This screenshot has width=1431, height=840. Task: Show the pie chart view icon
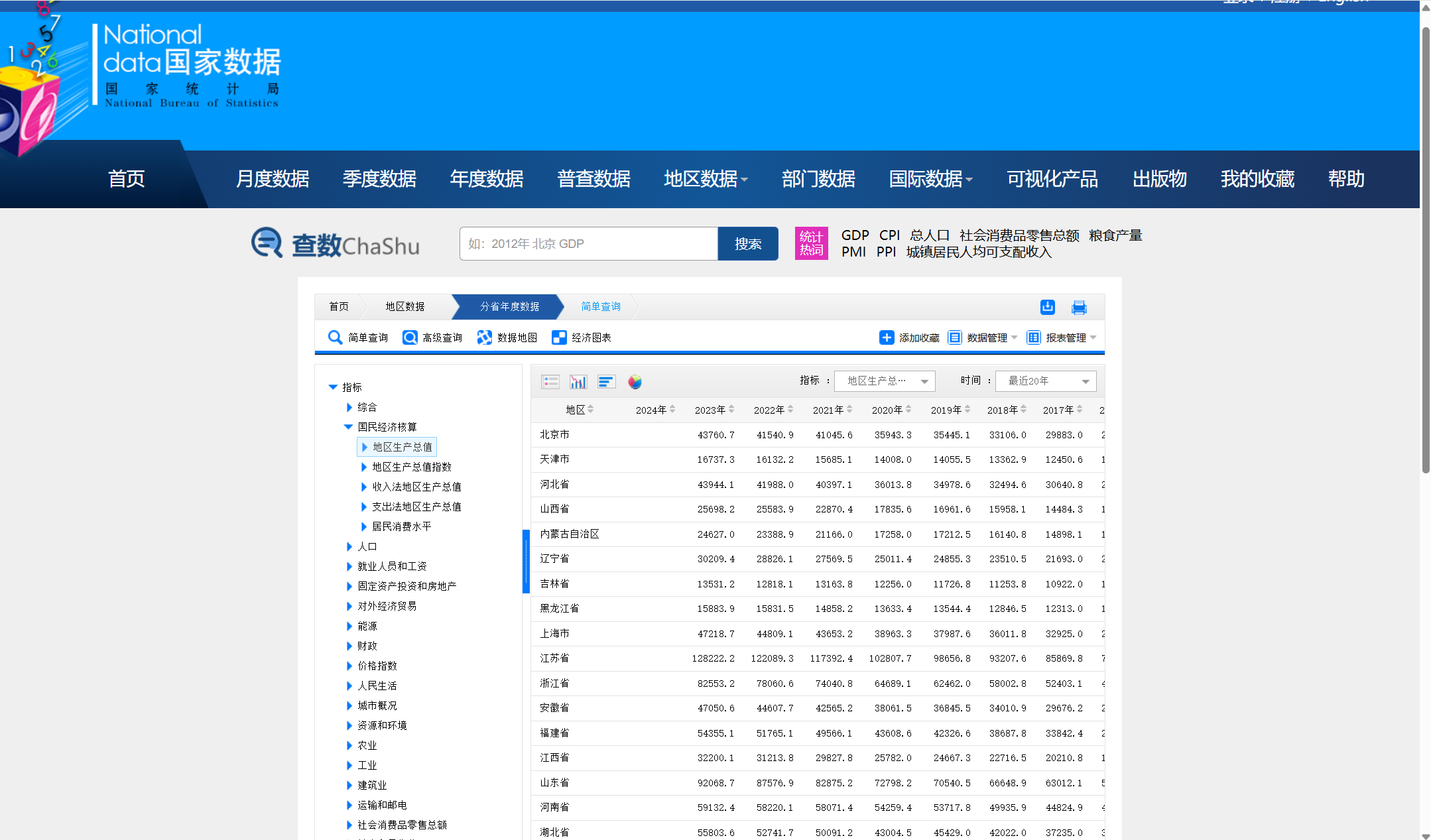click(635, 382)
